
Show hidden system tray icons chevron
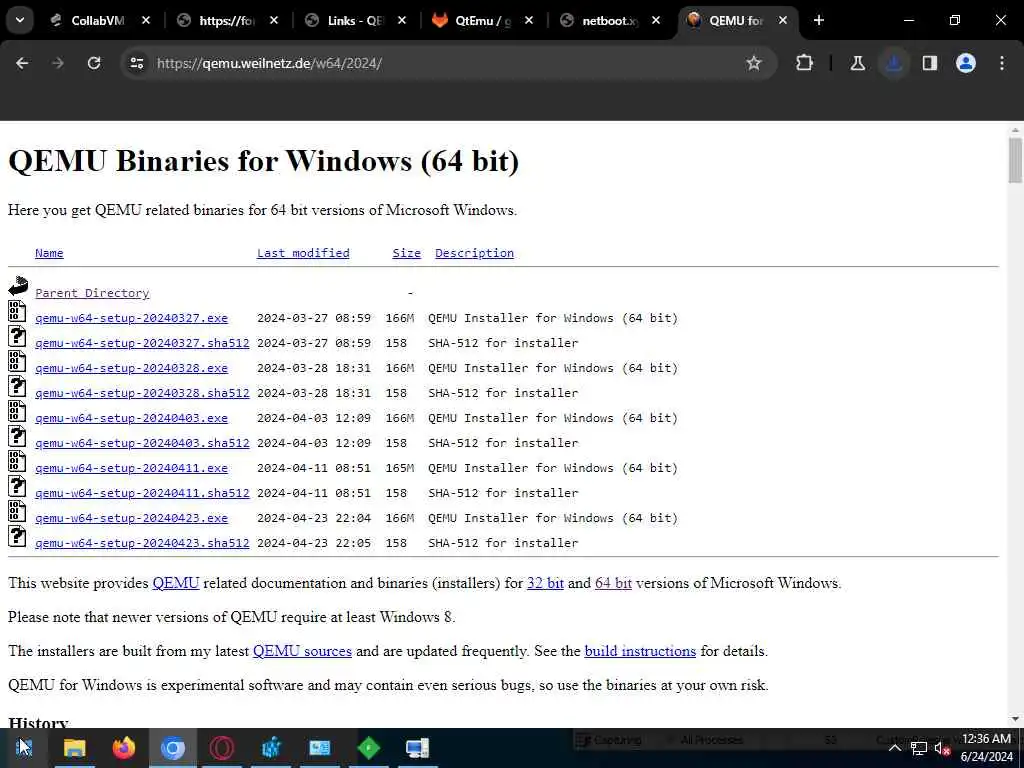895,748
